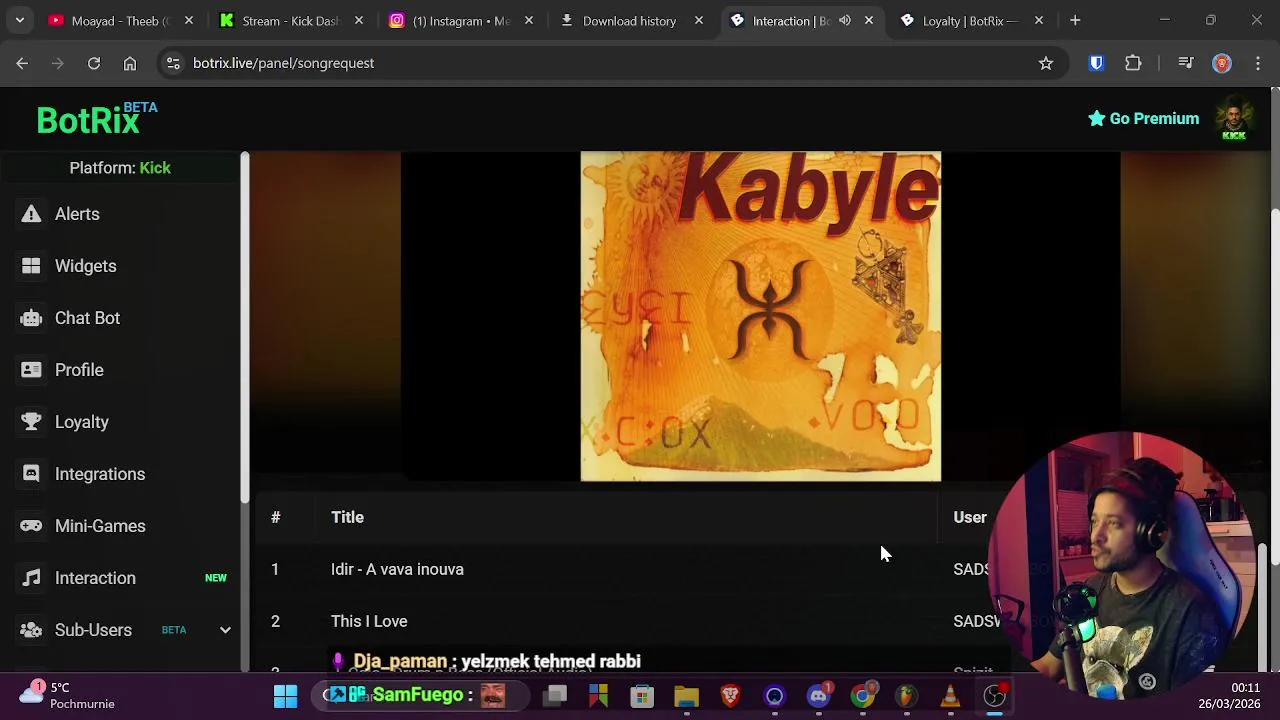Click the User column header

click(969, 517)
